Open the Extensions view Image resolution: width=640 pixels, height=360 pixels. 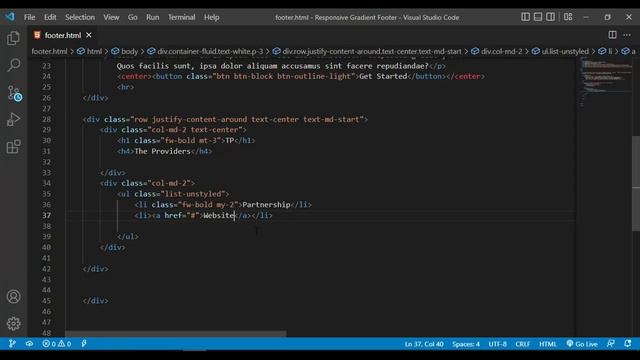point(13,147)
